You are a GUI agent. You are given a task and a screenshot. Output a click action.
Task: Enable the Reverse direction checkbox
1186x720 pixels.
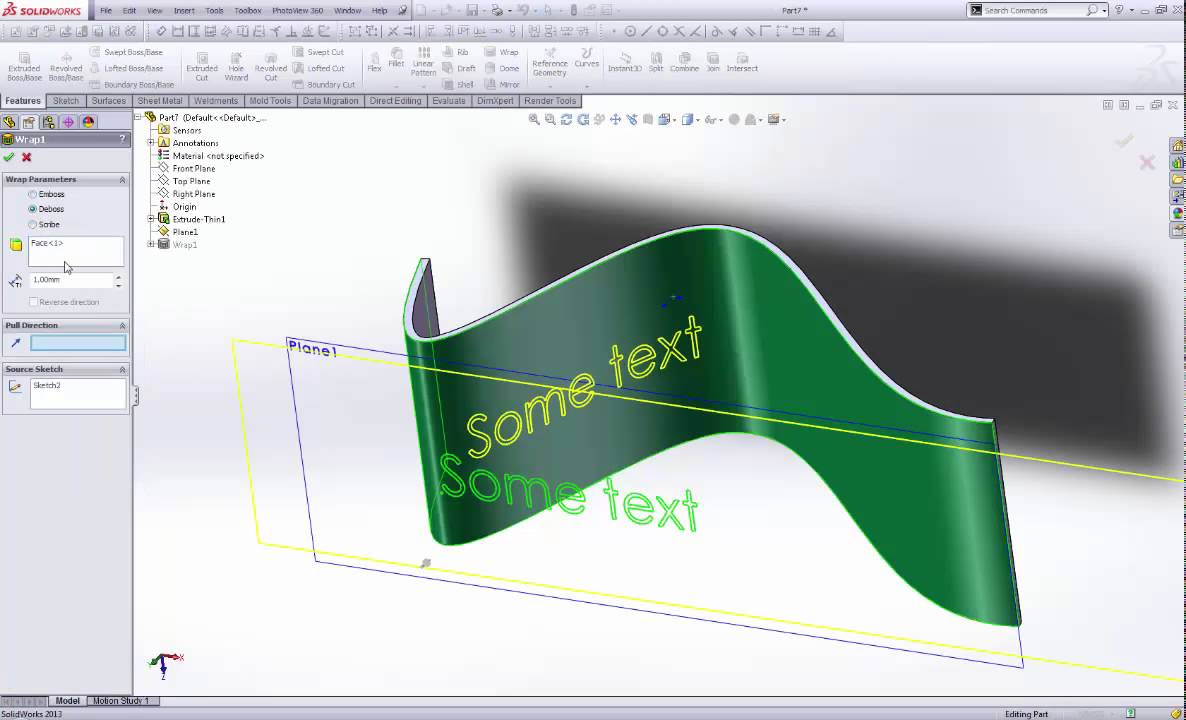[x=36, y=302]
